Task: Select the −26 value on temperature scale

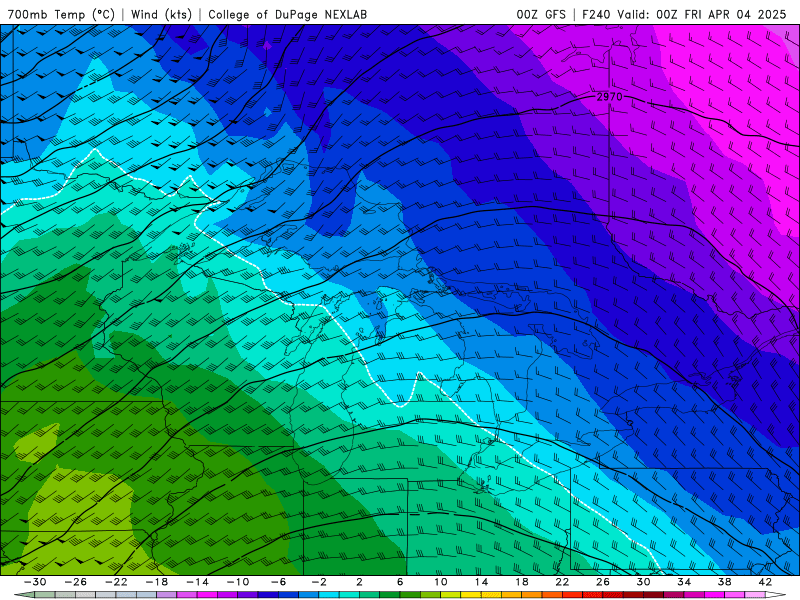Action: 76,582
